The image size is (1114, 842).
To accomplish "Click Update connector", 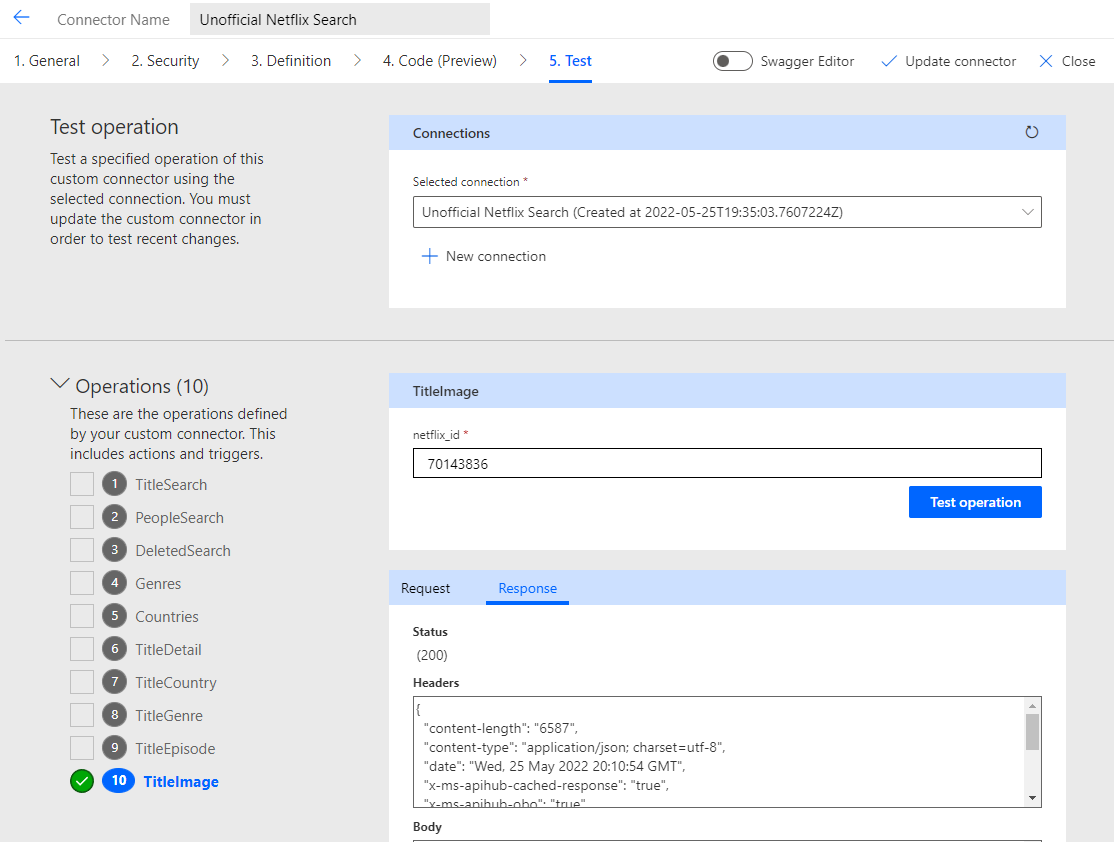I will click(961, 61).
